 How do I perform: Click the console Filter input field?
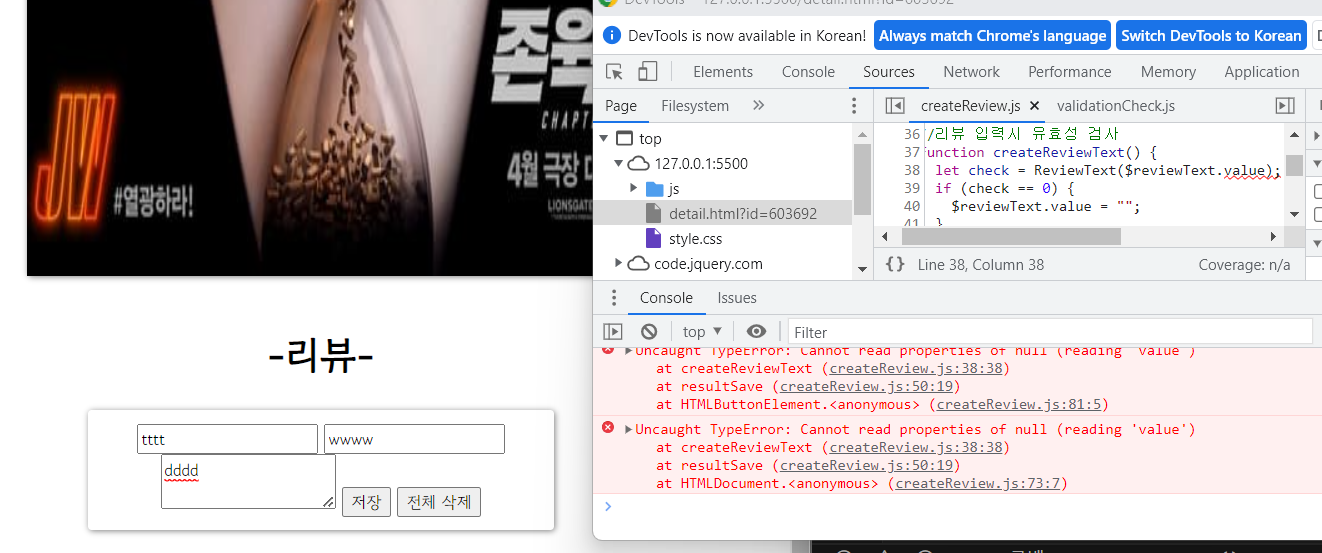(1050, 332)
